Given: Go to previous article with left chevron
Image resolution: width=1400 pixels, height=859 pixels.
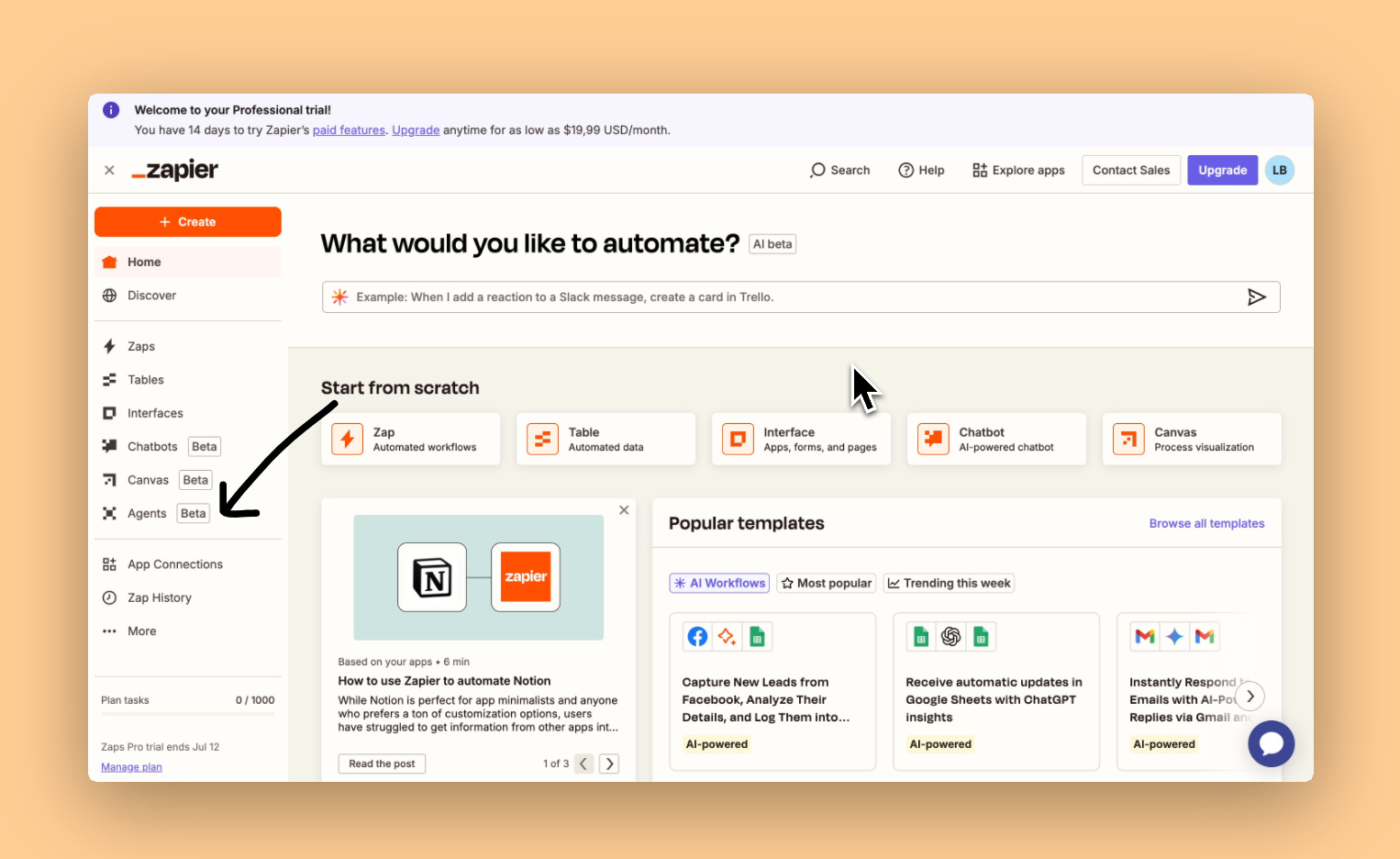Looking at the screenshot, I should tap(583, 764).
